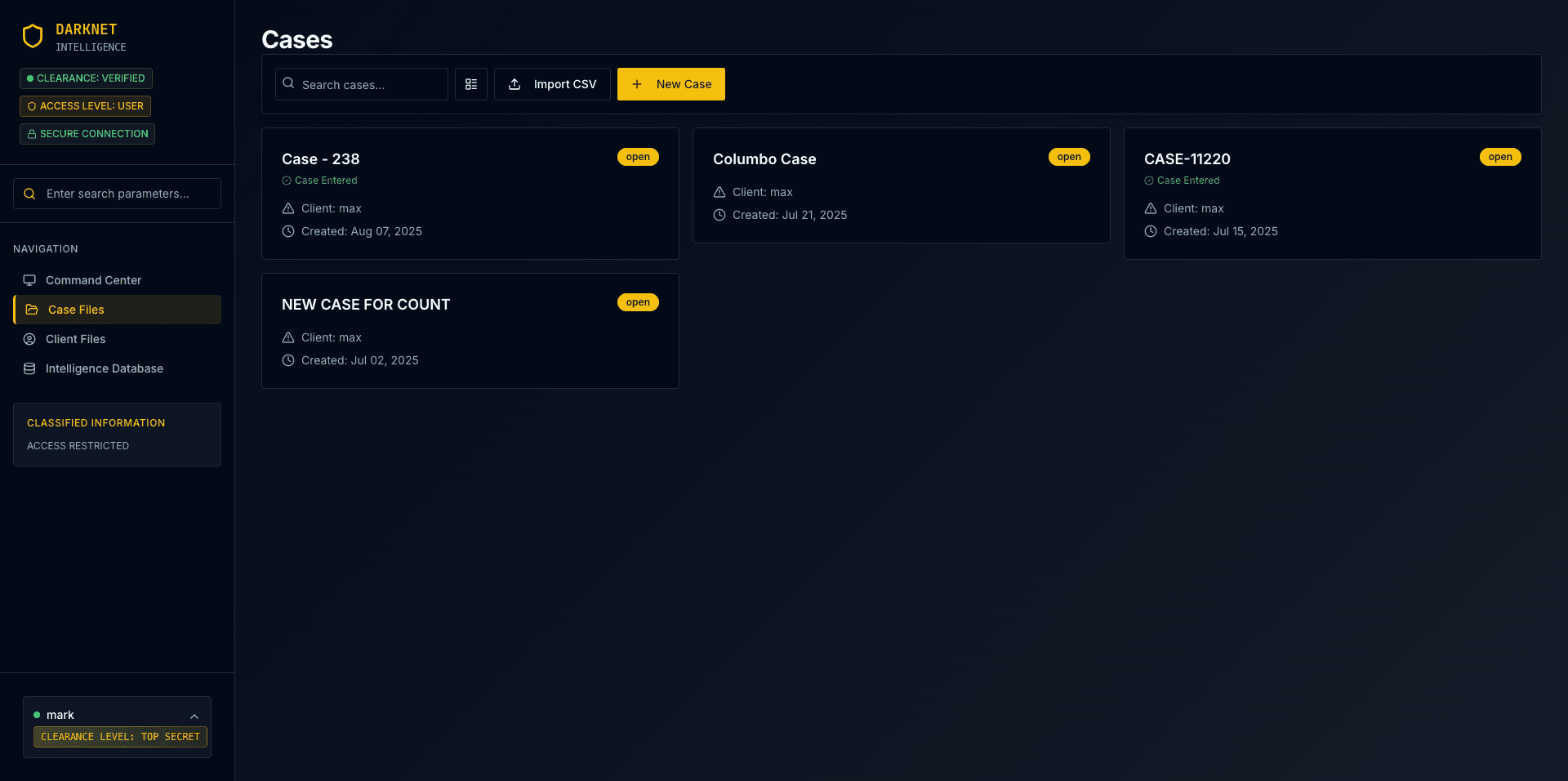Click the green online status dot beside mark
This screenshot has height=781, width=1568.
(x=37, y=715)
